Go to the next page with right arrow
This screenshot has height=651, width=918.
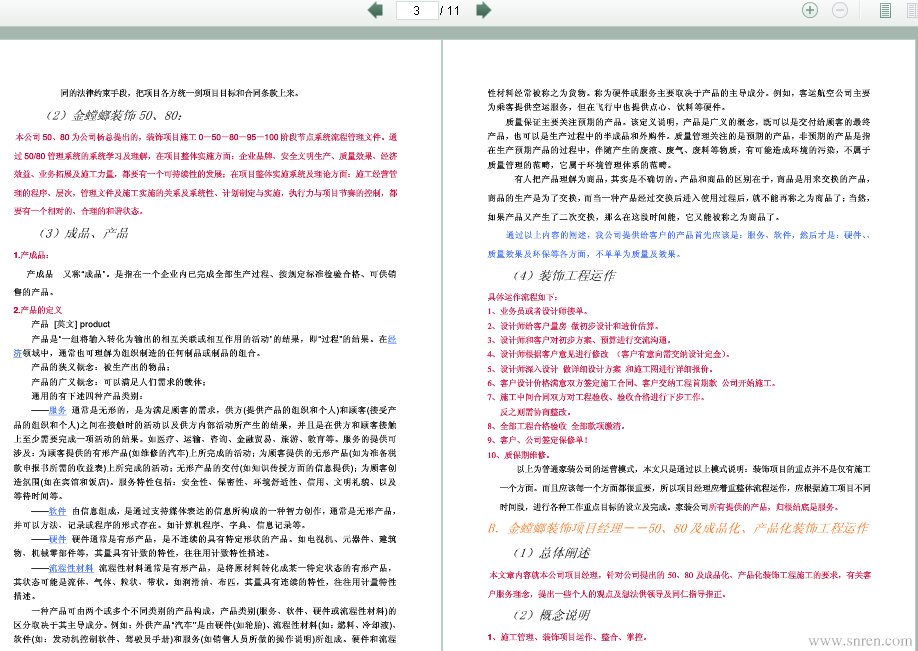[483, 10]
